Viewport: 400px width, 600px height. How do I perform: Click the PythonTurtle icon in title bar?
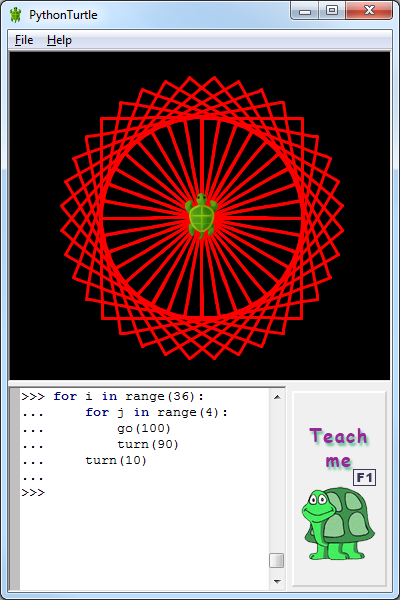(x=16, y=15)
